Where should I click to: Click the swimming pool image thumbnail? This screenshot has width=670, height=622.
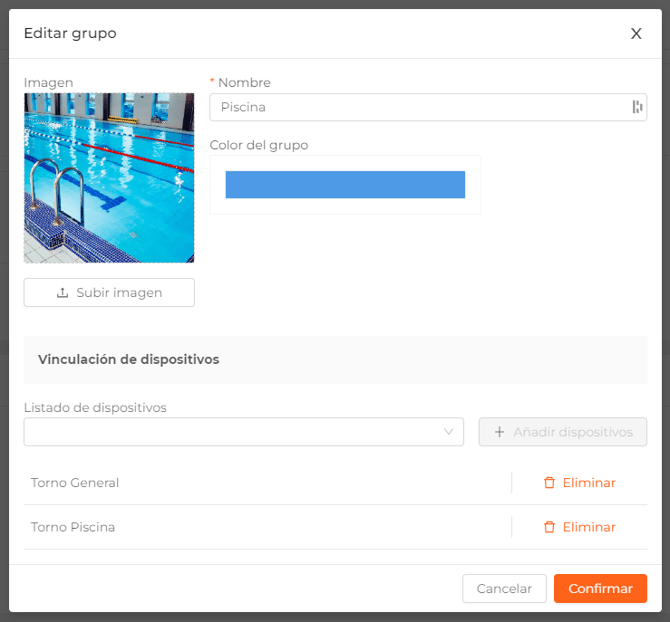[x=109, y=178]
